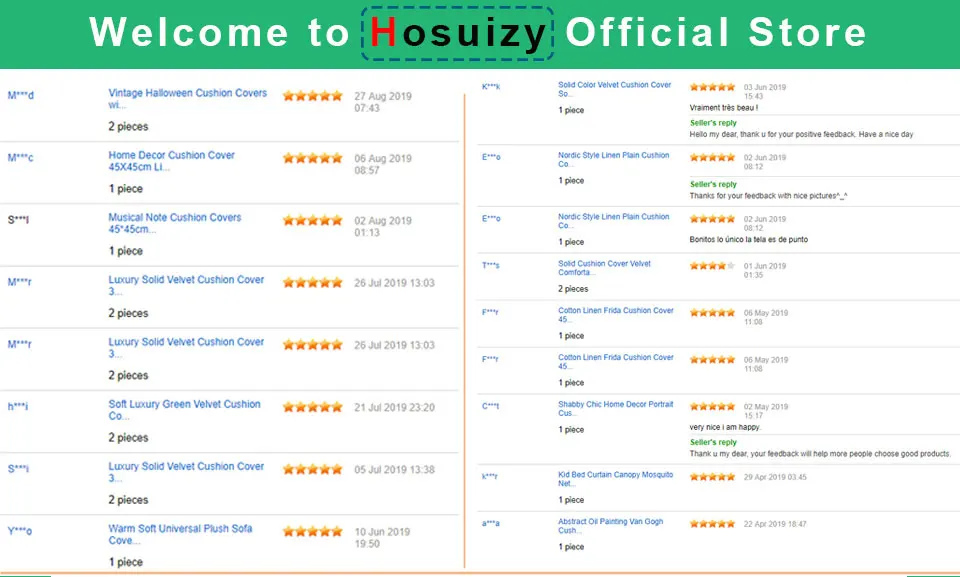Open the Solid Color Velvet Cushion Cover link
The width and height of the screenshot is (960, 577).
pos(615,89)
